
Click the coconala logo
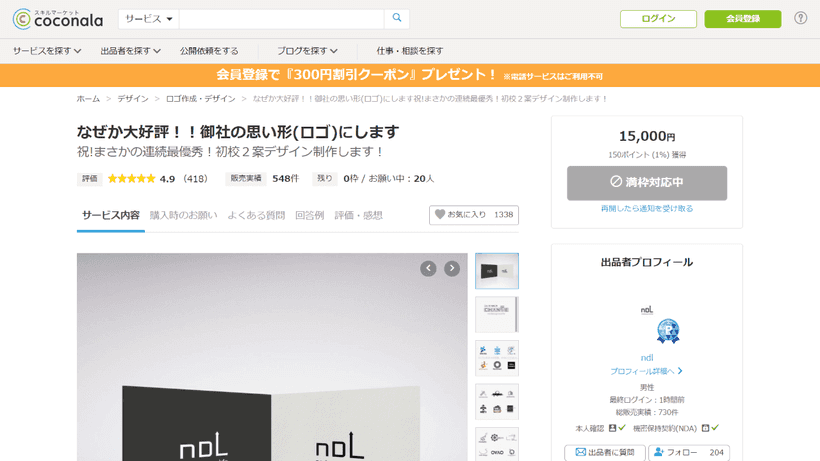(x=58, y=18)
